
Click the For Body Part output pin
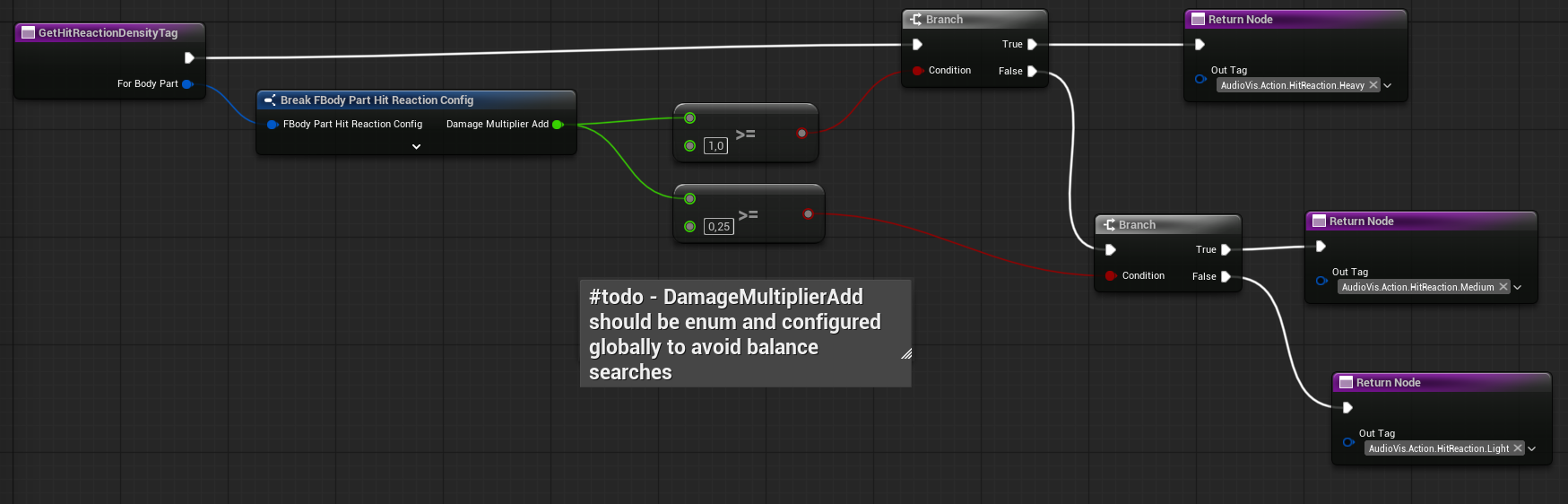point(187,84)
